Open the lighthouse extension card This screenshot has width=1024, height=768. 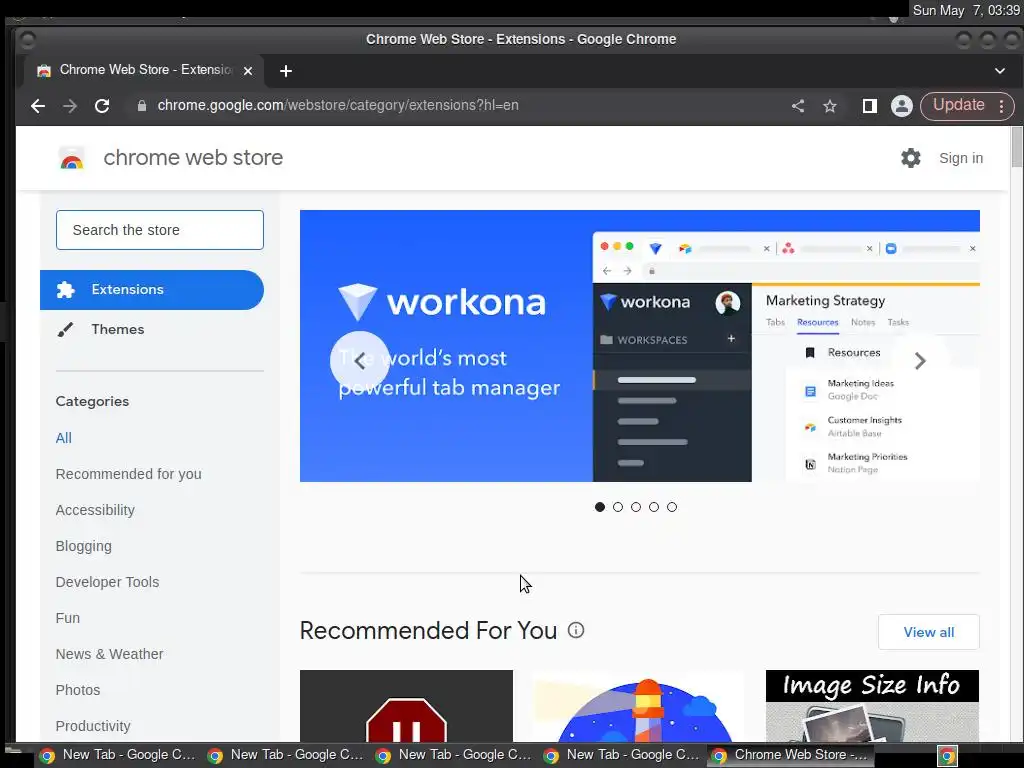pyautogui.click(x=637, y=705)
